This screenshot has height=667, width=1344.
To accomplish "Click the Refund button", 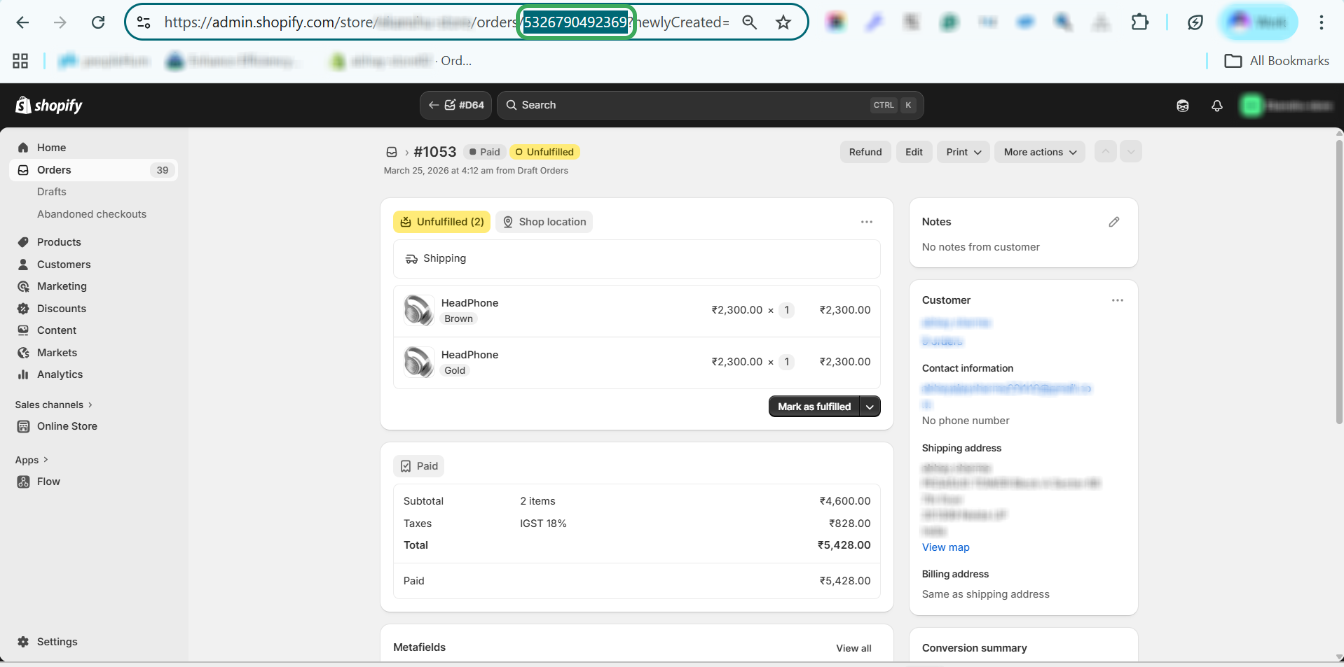I will pos(865,152).
